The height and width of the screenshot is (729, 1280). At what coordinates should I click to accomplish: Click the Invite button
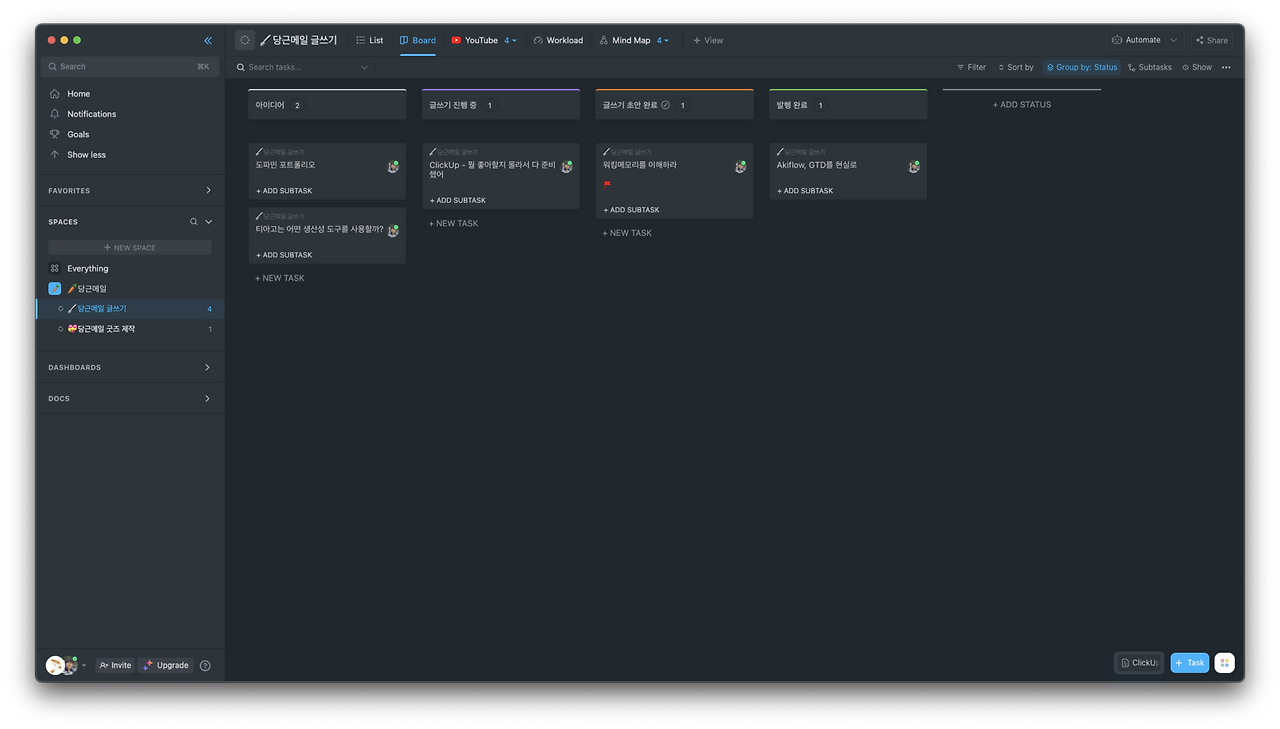pyautogui.click(x=115, y=665)
